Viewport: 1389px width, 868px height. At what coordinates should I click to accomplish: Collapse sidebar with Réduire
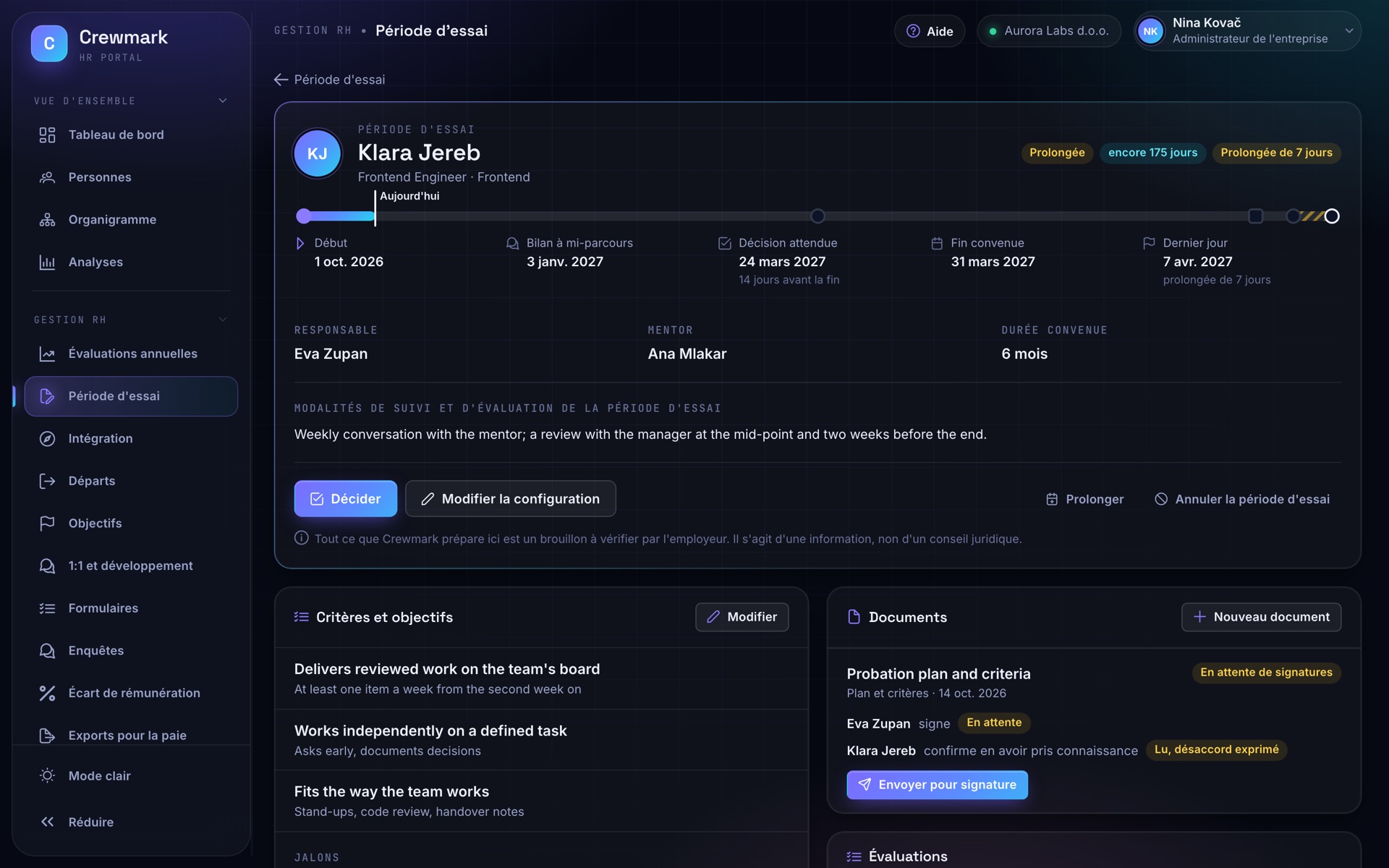click(x=131, y=822)
